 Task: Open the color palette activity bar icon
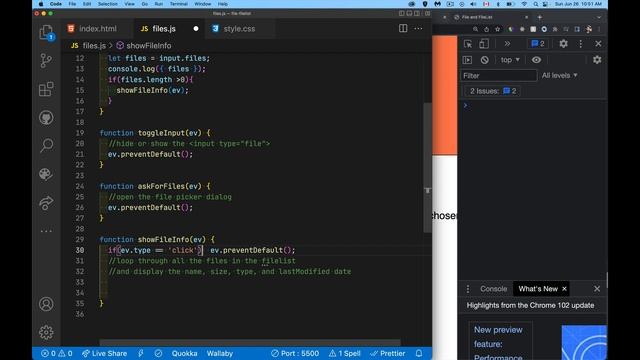tap(46, 174)
